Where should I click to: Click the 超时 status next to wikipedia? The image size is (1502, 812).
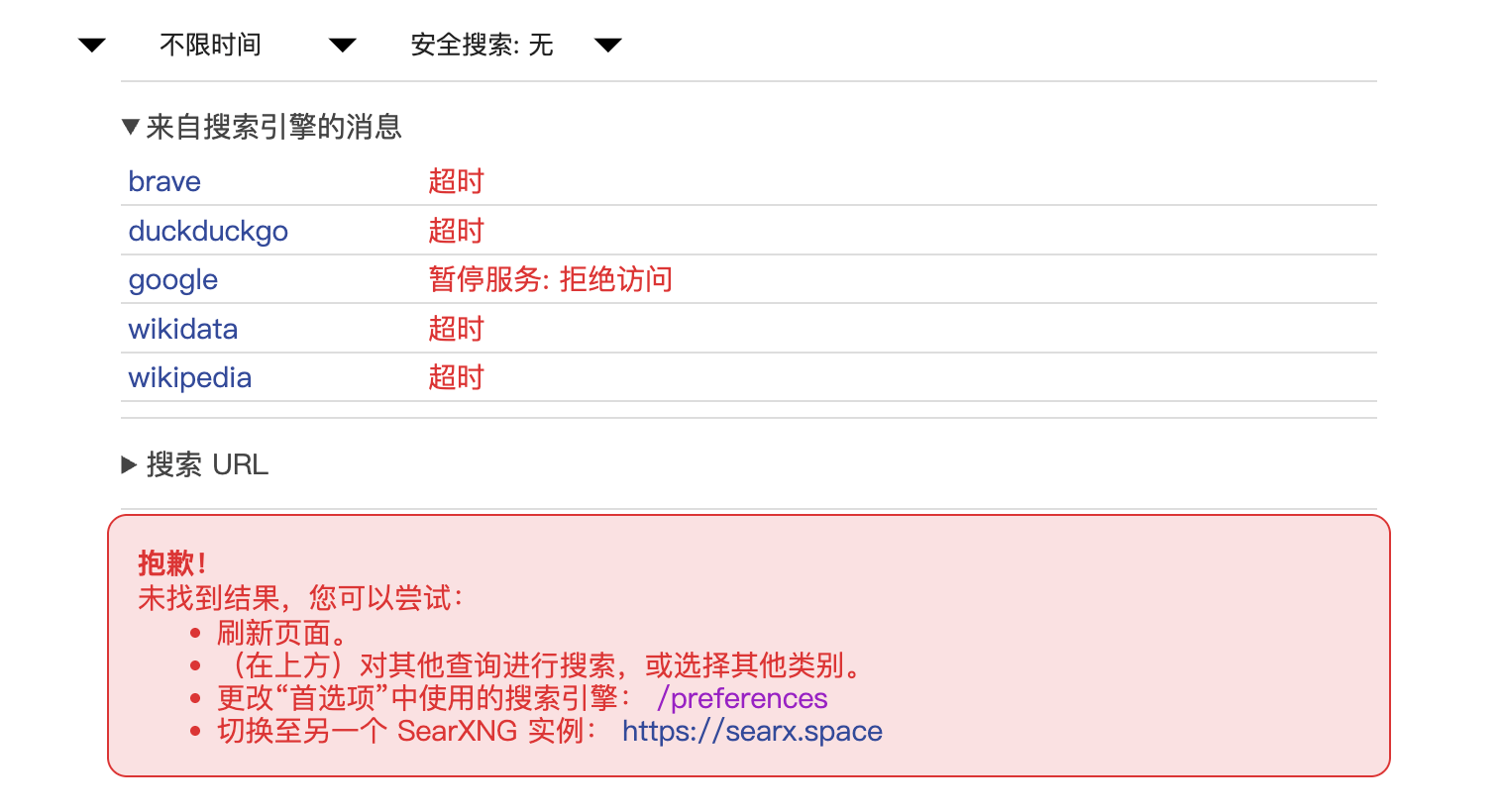[x=456, y=378]
